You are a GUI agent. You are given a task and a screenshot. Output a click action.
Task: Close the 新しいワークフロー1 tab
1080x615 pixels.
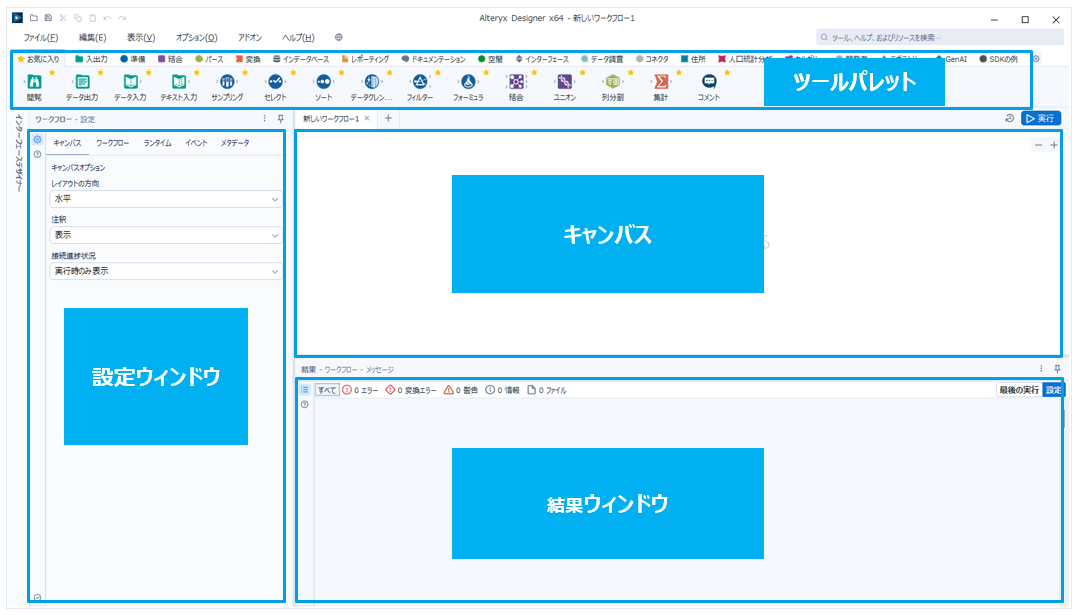click(x=367, y=118)
